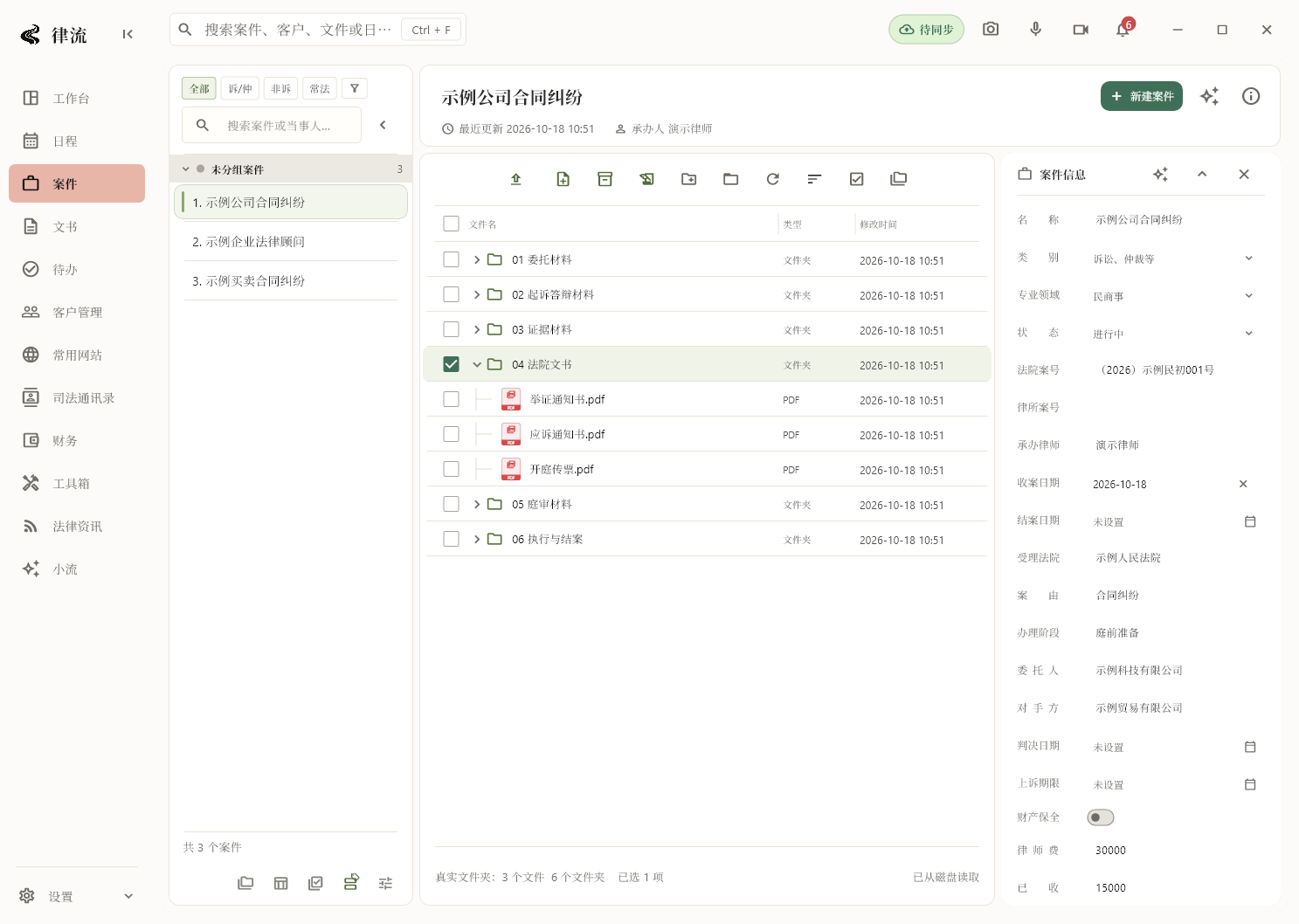Viewport: 1299px width, 924px height.
Task: Open 日程 in the sidebar
Action: (x=77, y=141)
